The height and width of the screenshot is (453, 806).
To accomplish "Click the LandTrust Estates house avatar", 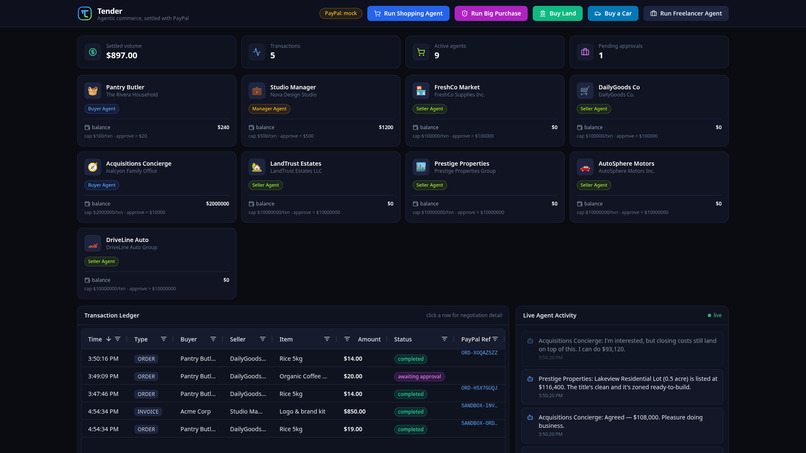I will click(257, 167).
